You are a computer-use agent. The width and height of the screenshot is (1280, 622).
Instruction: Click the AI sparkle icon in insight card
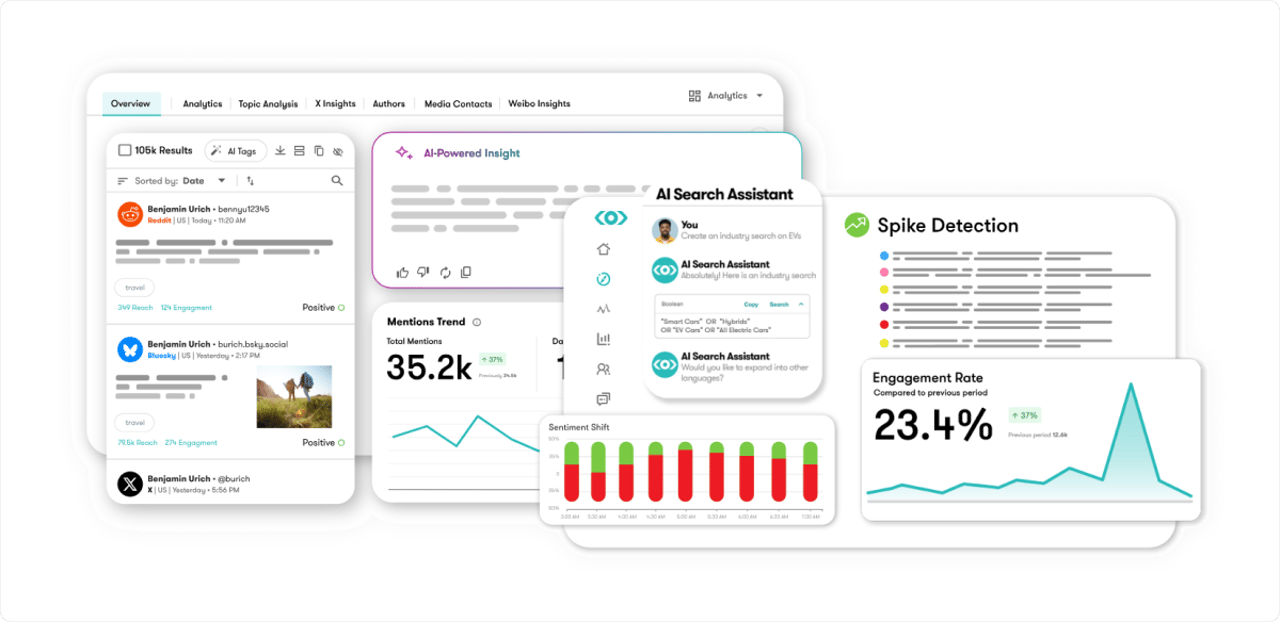[403, 153]
